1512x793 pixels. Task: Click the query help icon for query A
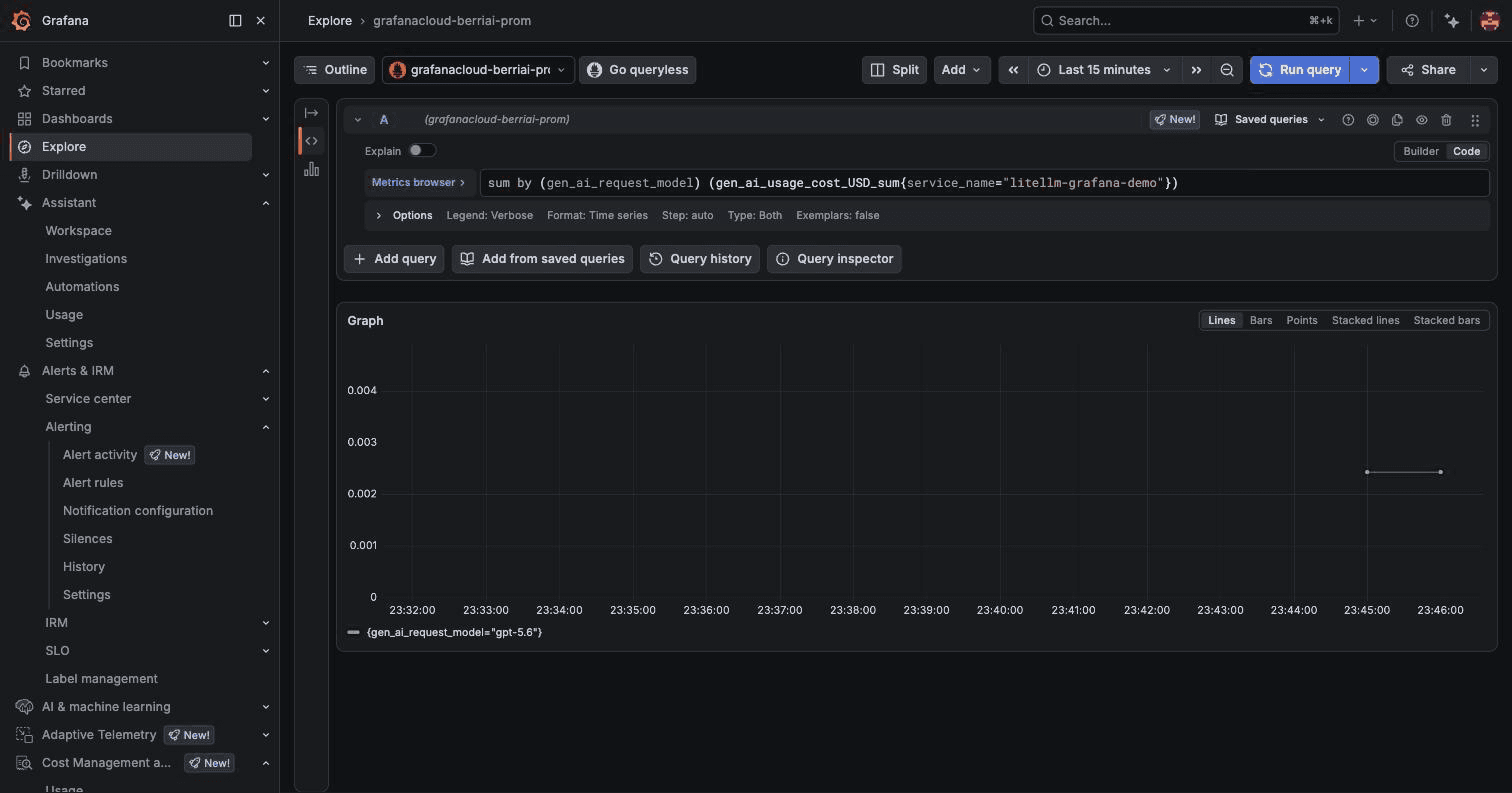1348,120
